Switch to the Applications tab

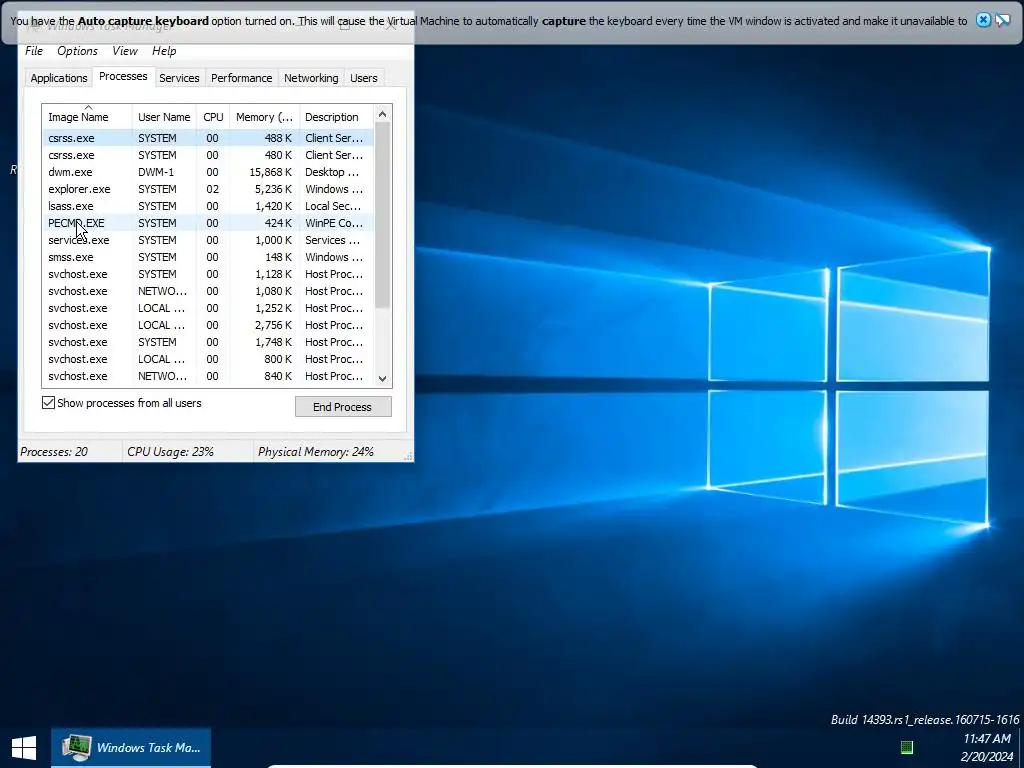click(x=59, y=78)
